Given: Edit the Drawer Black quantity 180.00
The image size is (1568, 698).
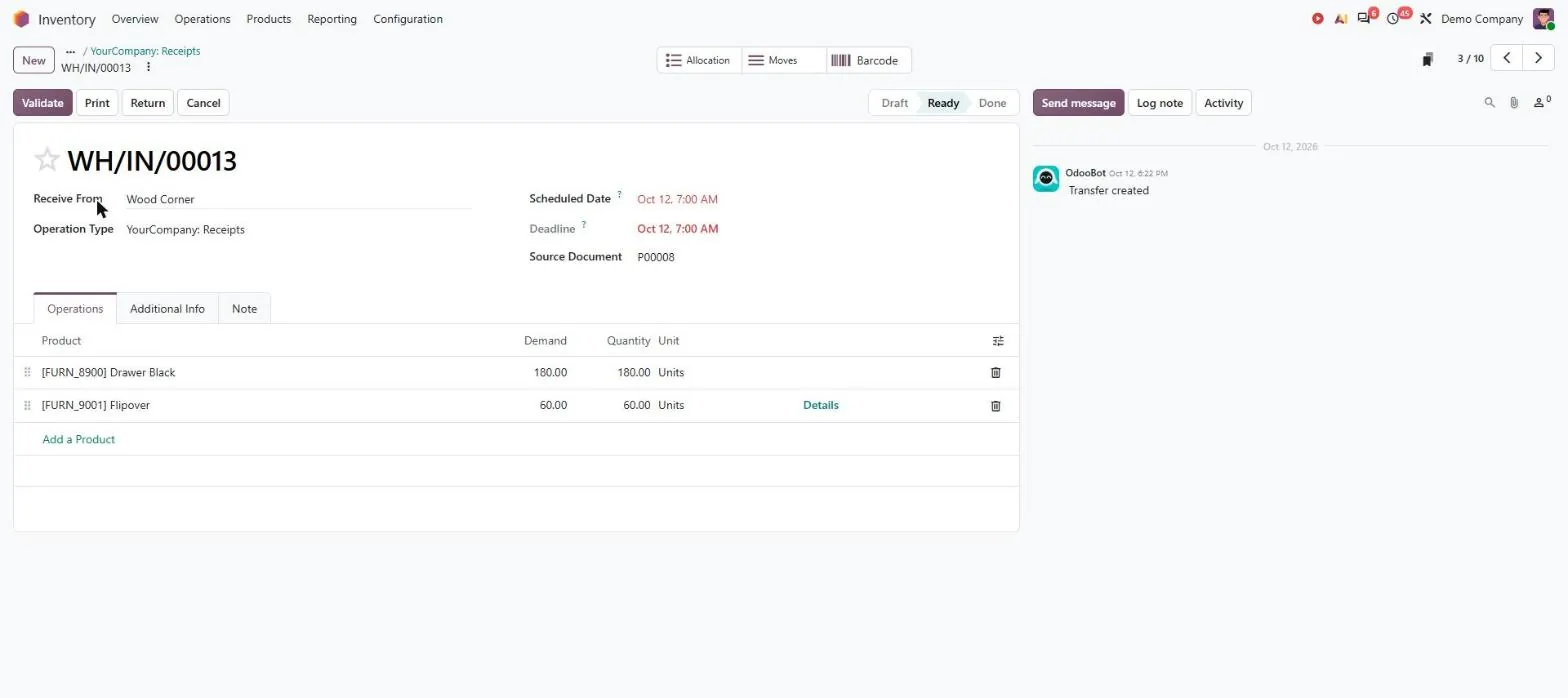Looking at the screenshot, I should point(633,372).
